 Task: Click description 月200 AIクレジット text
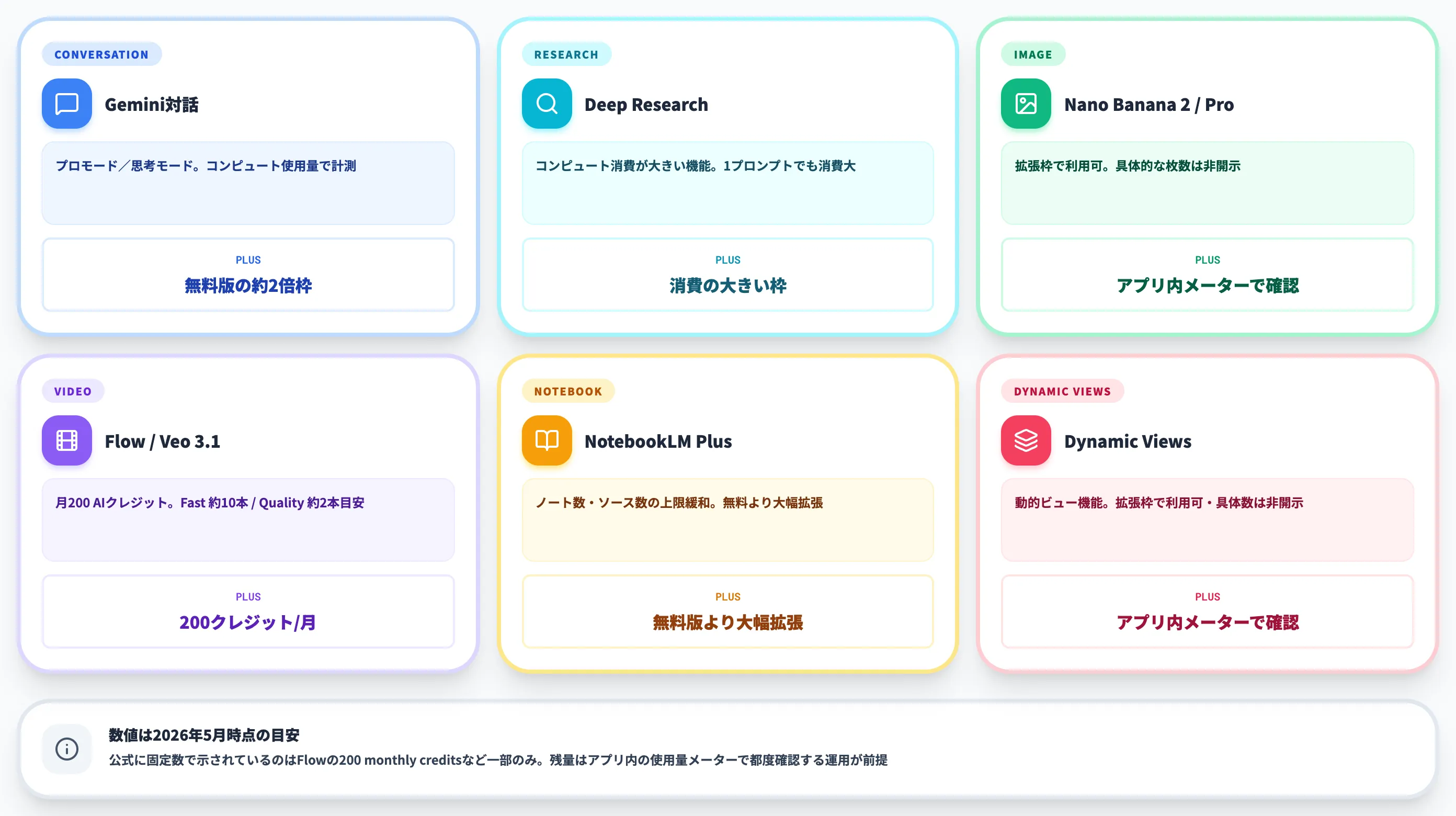pyautogui.click(x=210, y=503)
